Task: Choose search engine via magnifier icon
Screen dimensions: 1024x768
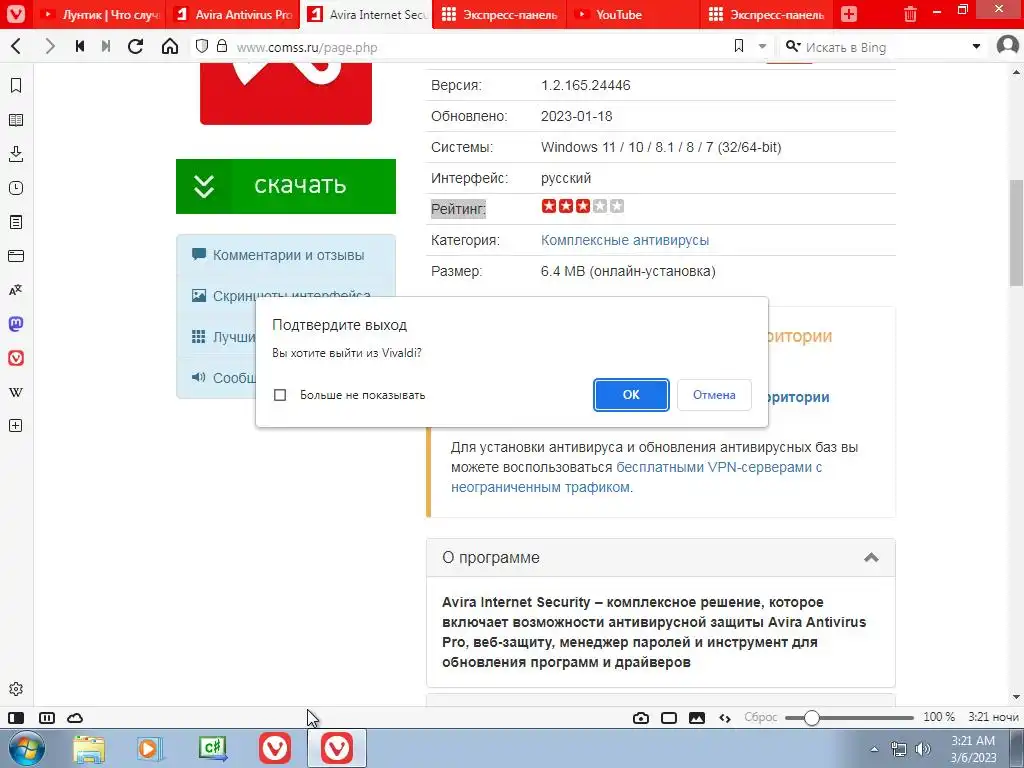Action: pos(793,46)
